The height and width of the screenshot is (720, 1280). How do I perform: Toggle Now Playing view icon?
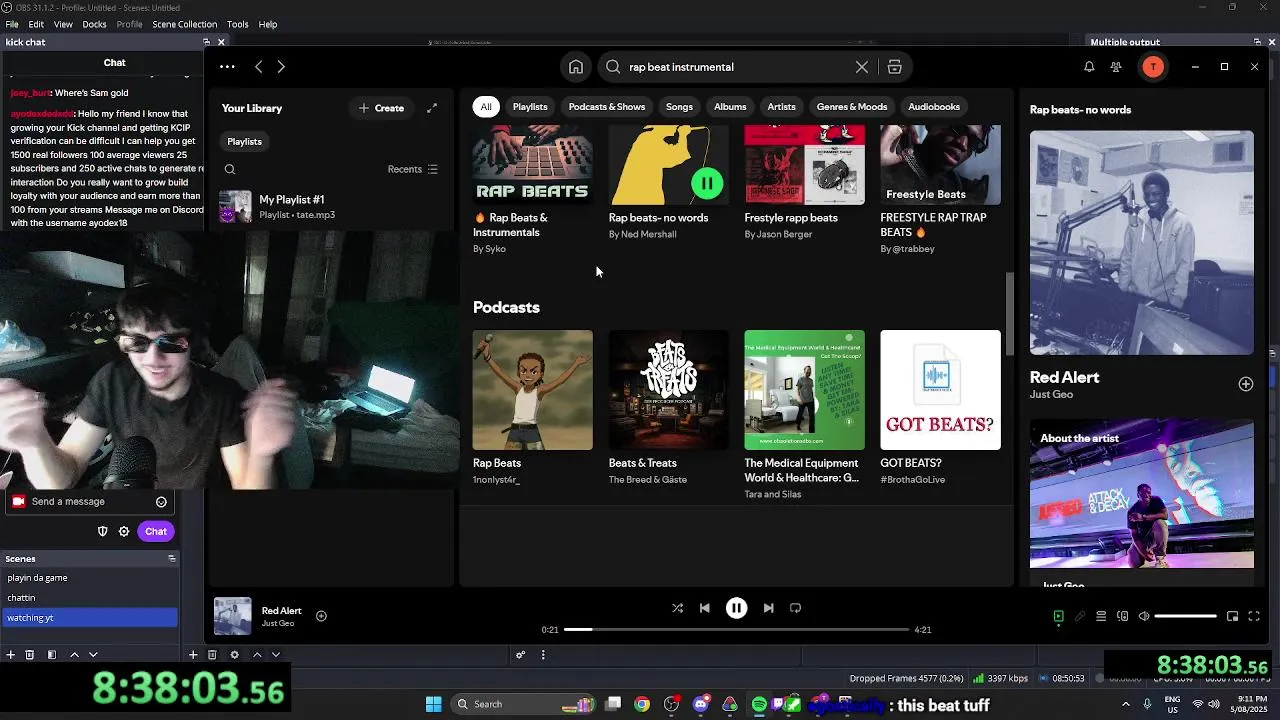(1058, 617)
